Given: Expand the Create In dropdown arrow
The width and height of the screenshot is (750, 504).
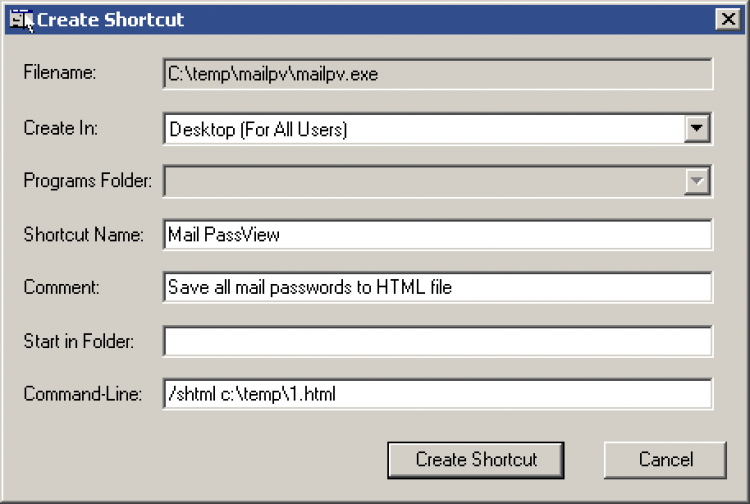Looking at the screenshot, I should pos(698,128).
